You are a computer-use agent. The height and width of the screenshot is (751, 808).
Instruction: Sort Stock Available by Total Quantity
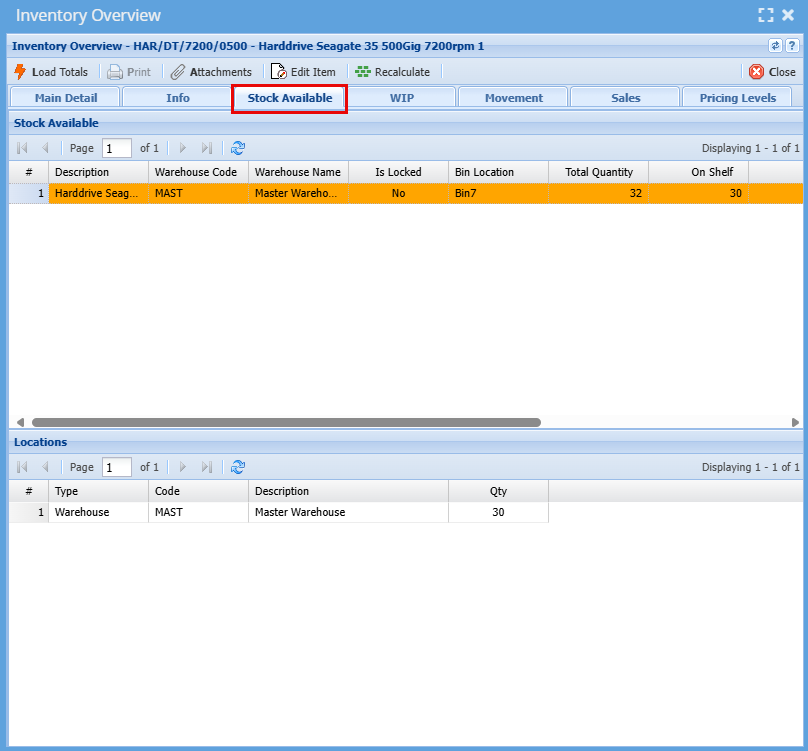598,172
